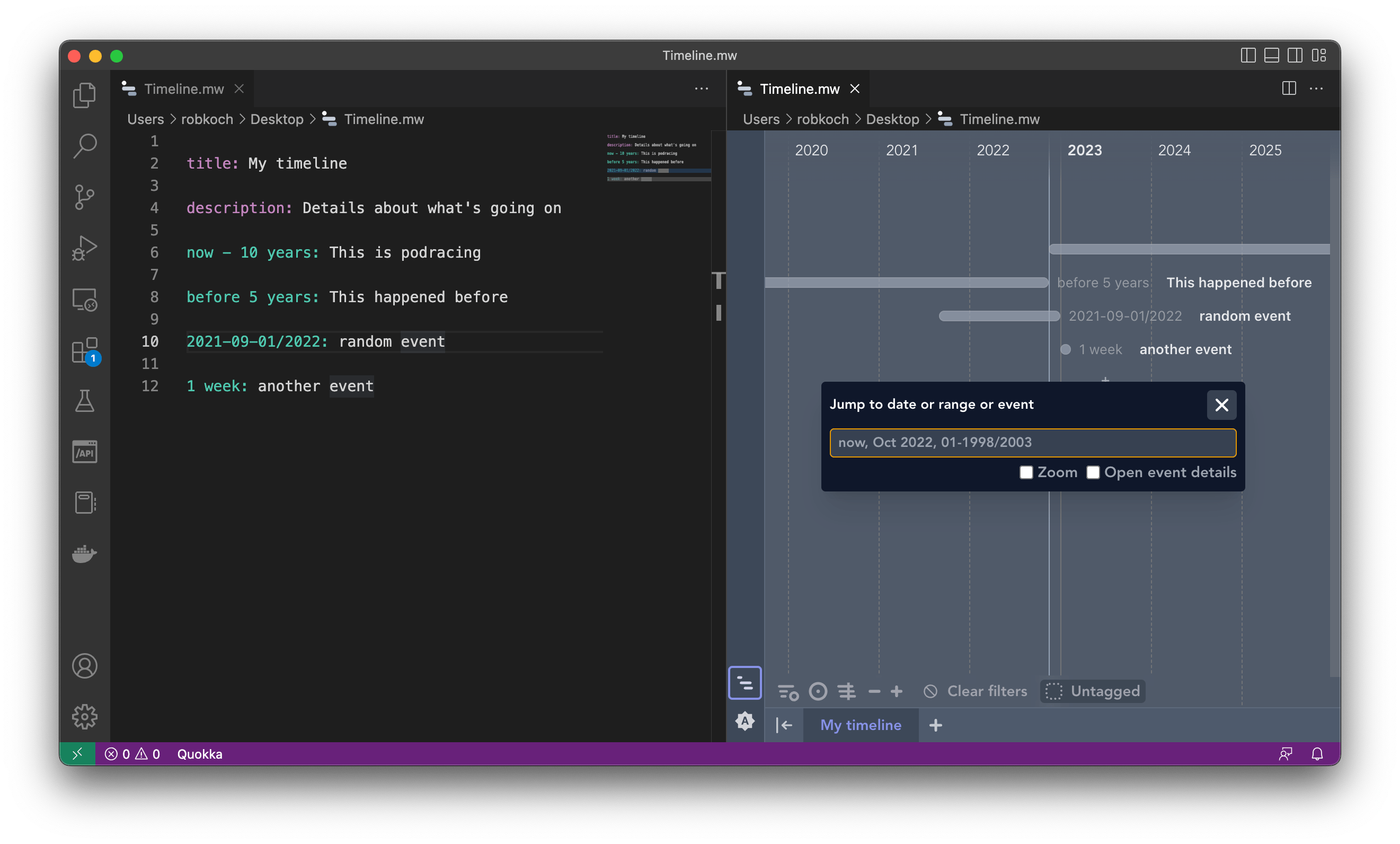Click the left-collapse arrow next to My timeline
This screenshot has width=1400, height=844.
[784, 725]
